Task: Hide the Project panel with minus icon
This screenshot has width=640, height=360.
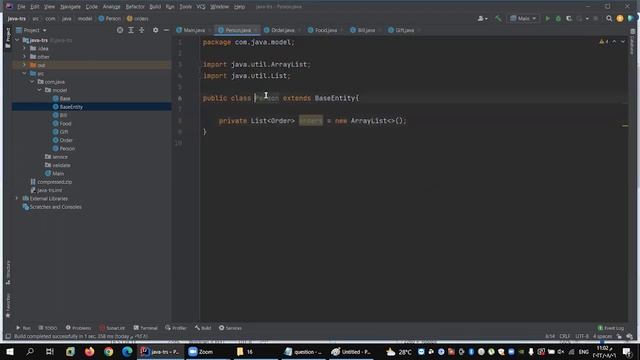Action: (x=166, y=30)
